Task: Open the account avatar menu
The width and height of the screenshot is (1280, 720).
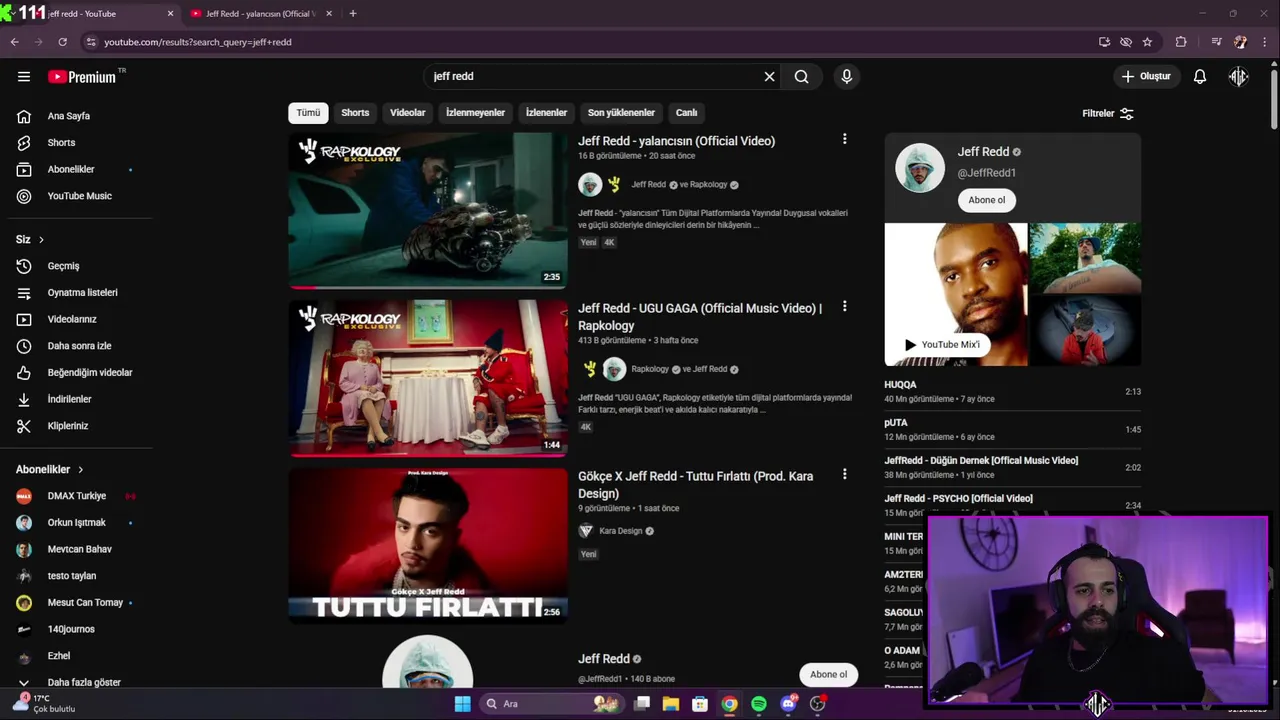Action: (x=1239, y=76)
